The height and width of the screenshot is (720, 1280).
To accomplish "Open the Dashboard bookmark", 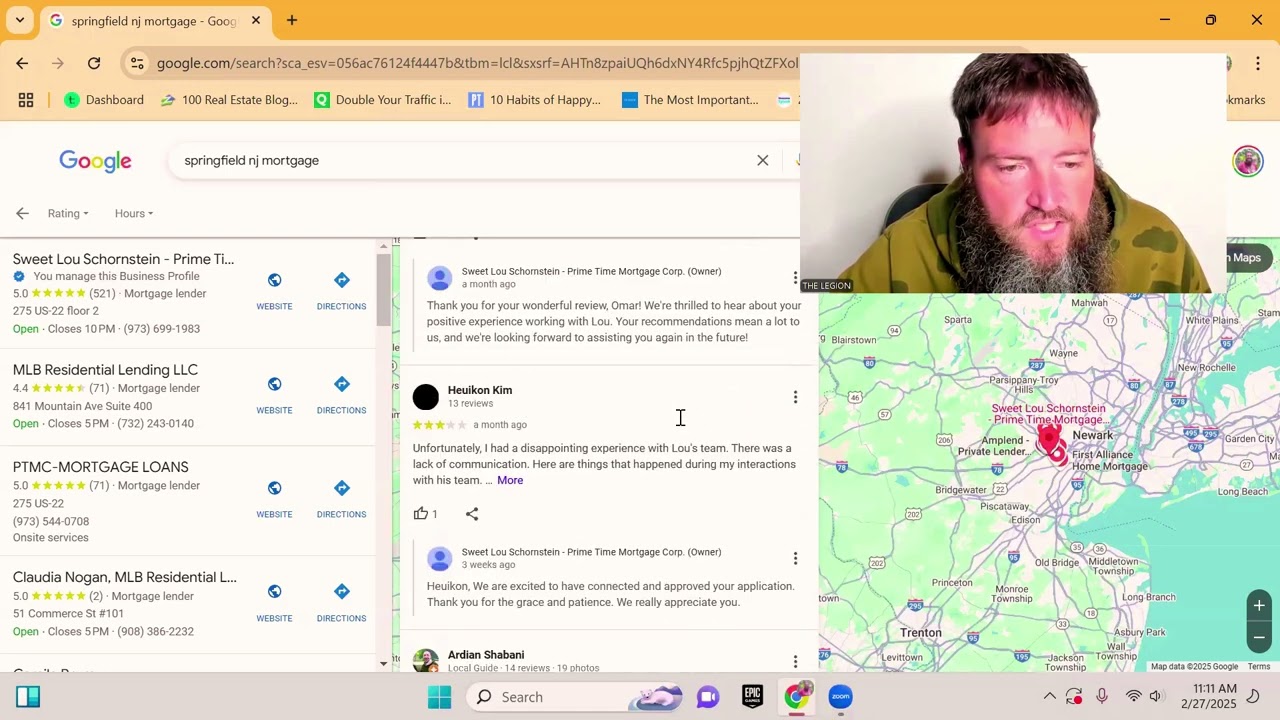I will tap(104, 100).
